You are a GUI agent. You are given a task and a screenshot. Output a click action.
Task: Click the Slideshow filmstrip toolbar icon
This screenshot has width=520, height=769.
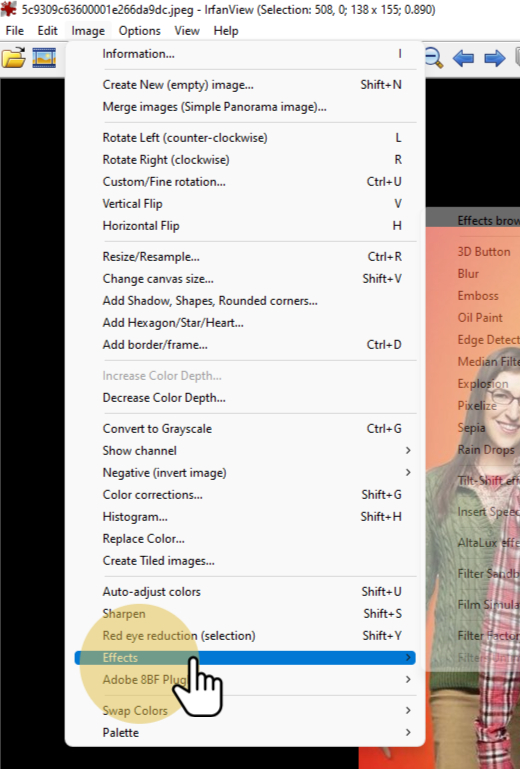[x=44, y=58]
